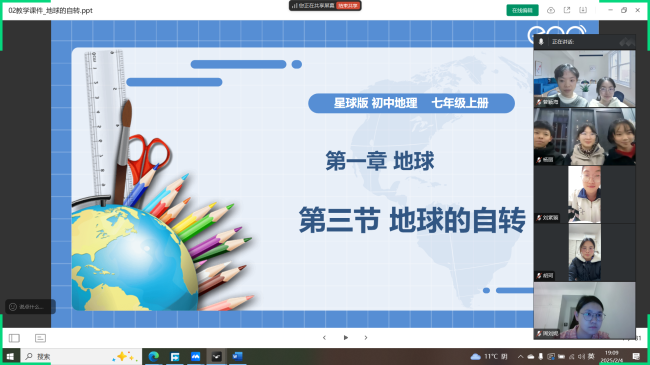Viewport: 650px width, 365px height.
Task: Open Microsoft Edge from the taskbar
Action: [154, 356]
